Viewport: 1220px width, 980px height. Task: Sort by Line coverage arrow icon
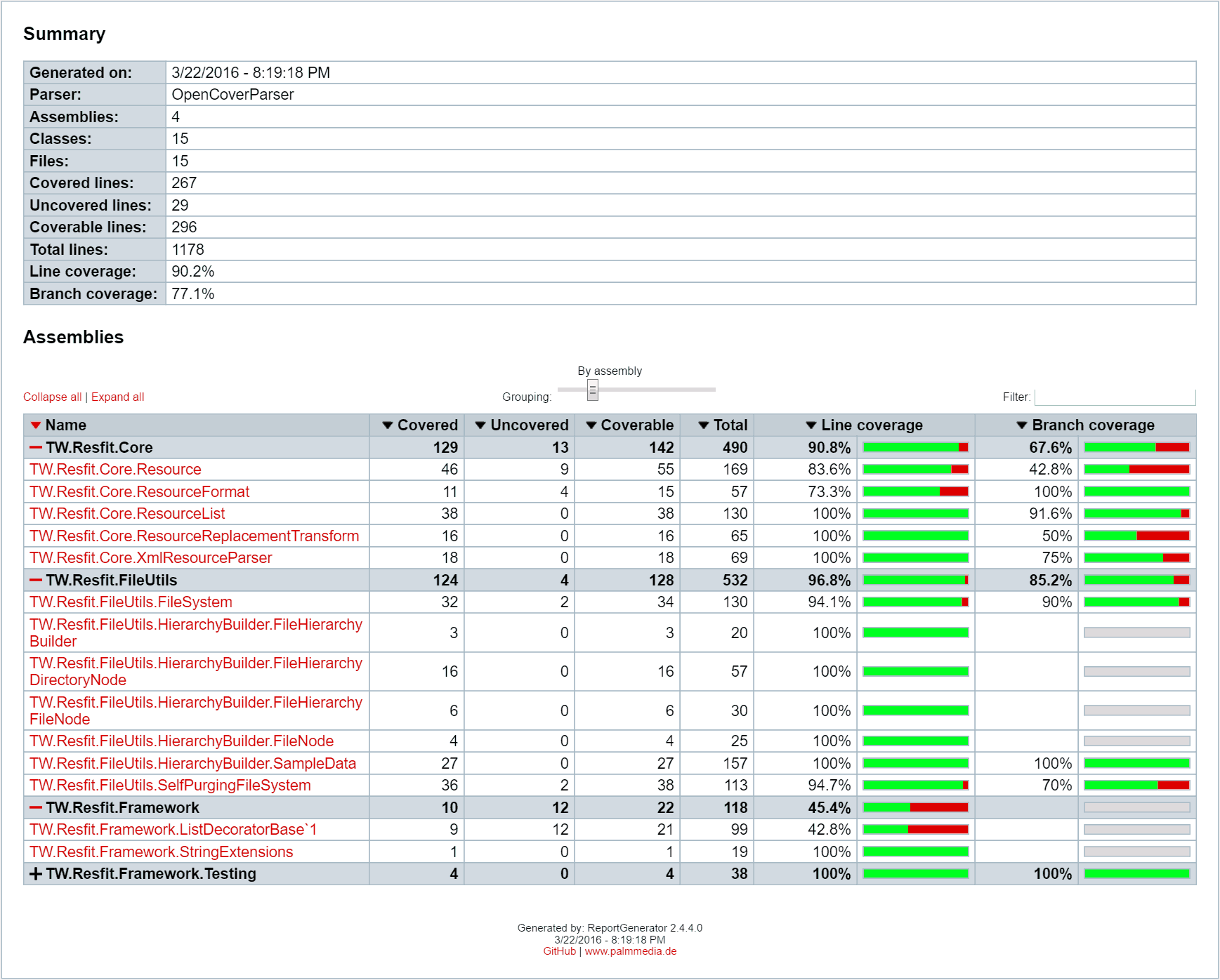tap(811, 425)
